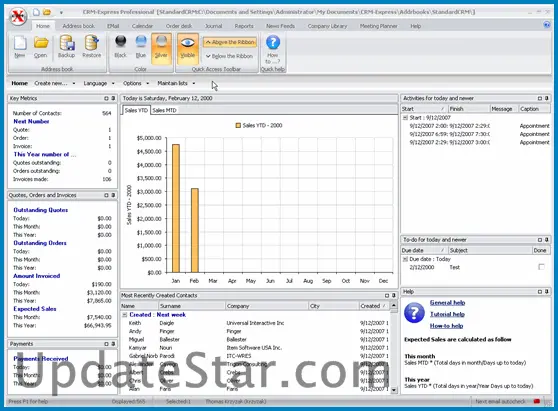
Task: Select the Silver color scheme
Action: (161, 48)
